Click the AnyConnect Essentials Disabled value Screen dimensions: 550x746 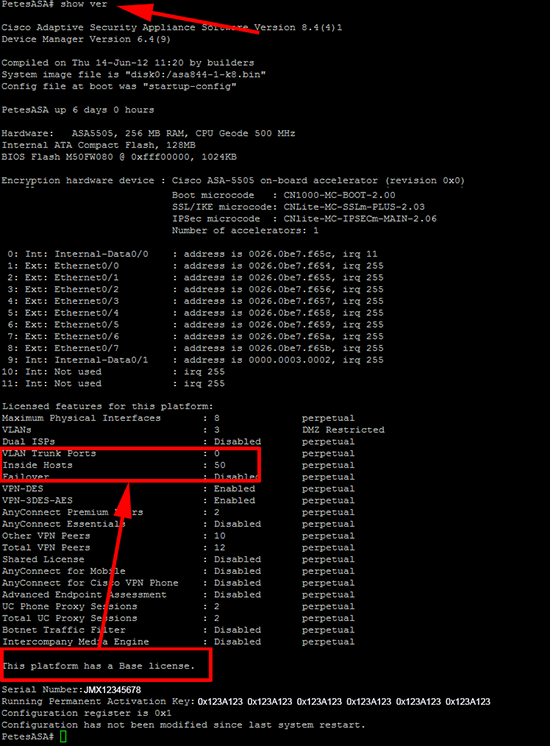click(237, 524)
